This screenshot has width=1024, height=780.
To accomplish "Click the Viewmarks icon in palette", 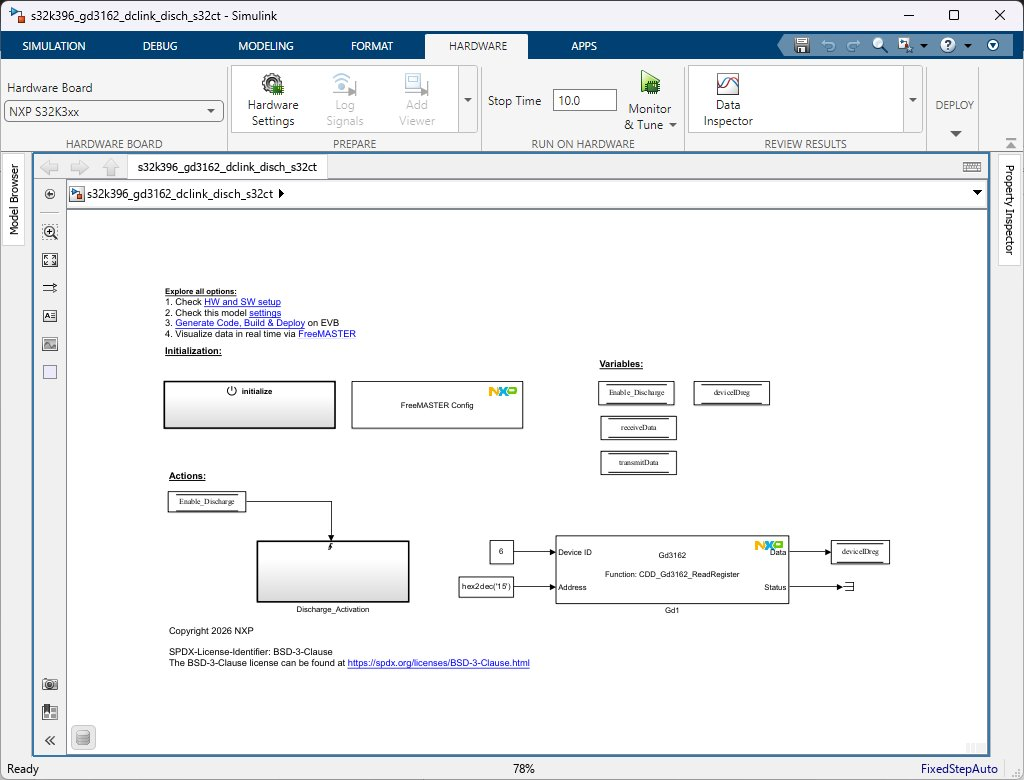I will click(x=50, y=712).
